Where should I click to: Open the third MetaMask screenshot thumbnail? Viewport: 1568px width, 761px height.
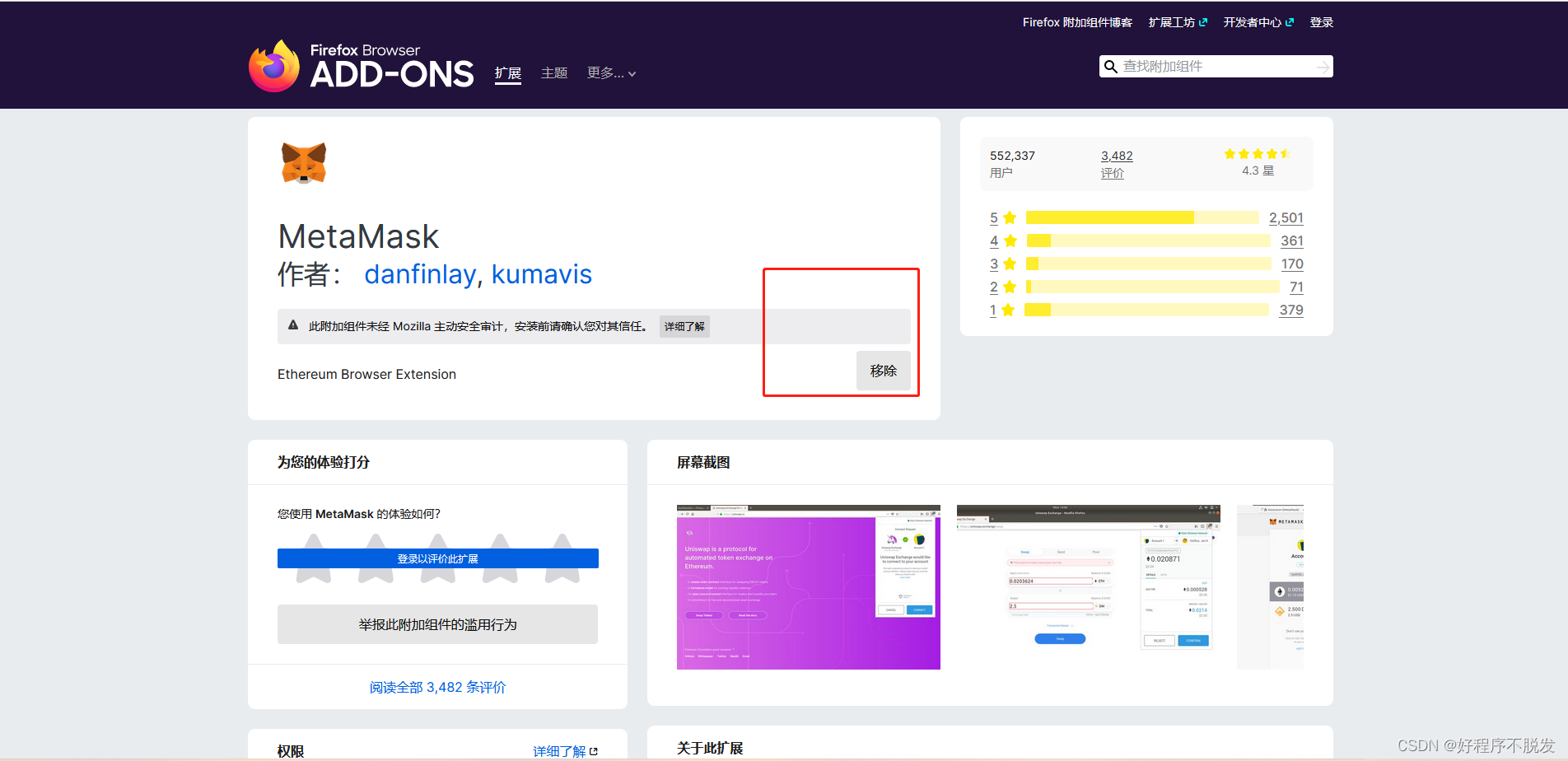1270,587
